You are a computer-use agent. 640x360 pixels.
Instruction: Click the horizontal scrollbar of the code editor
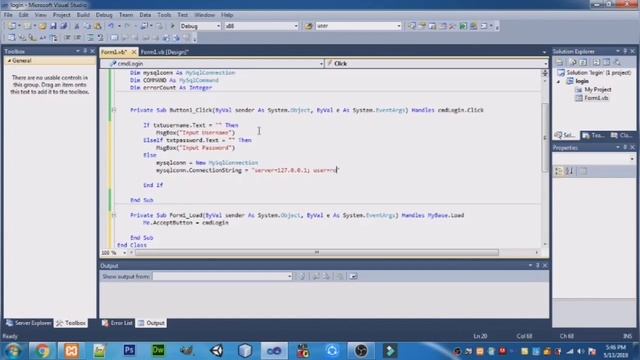(x=317, y=253)
